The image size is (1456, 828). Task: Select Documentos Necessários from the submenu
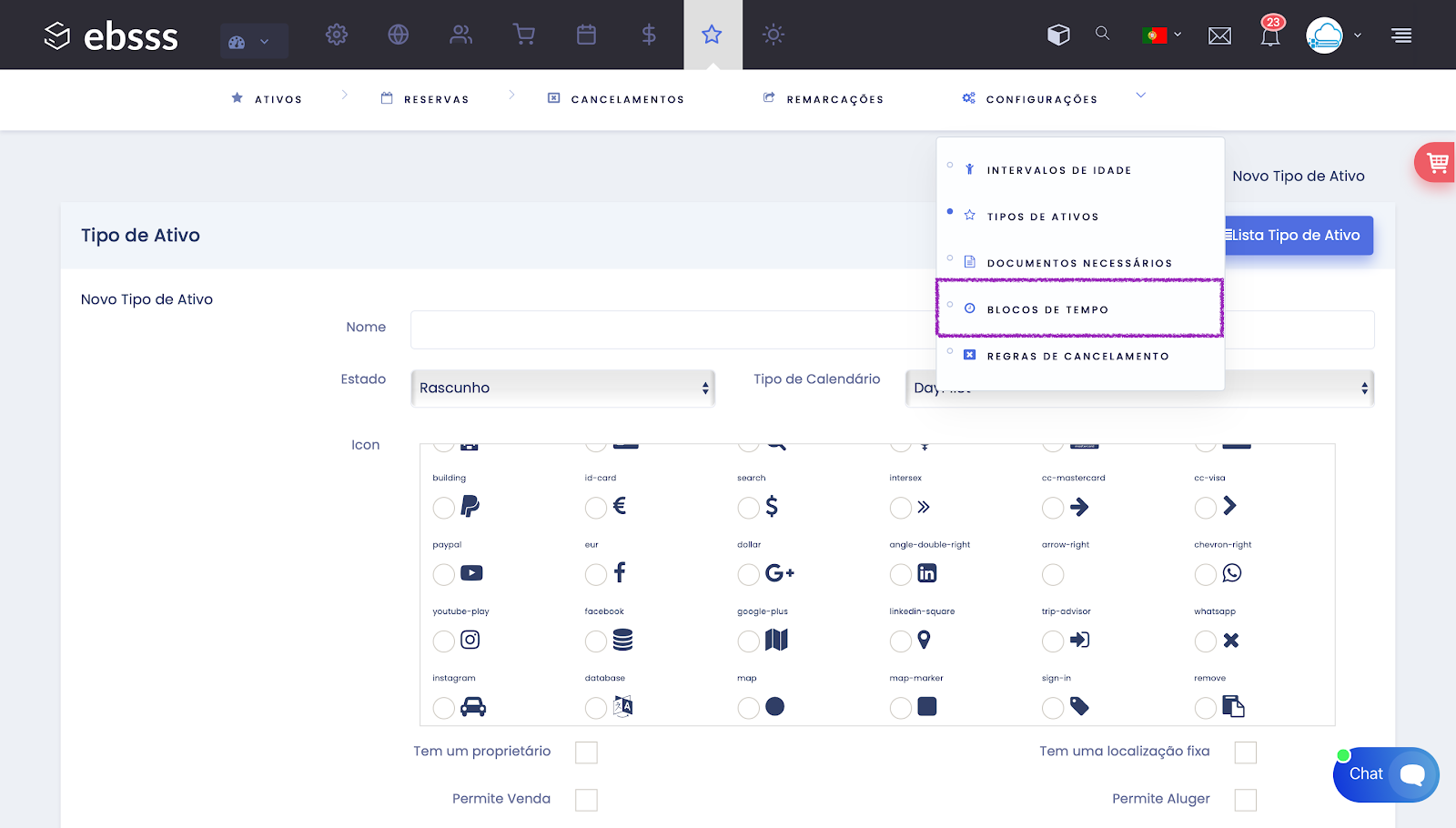[x=1080, y=263]
